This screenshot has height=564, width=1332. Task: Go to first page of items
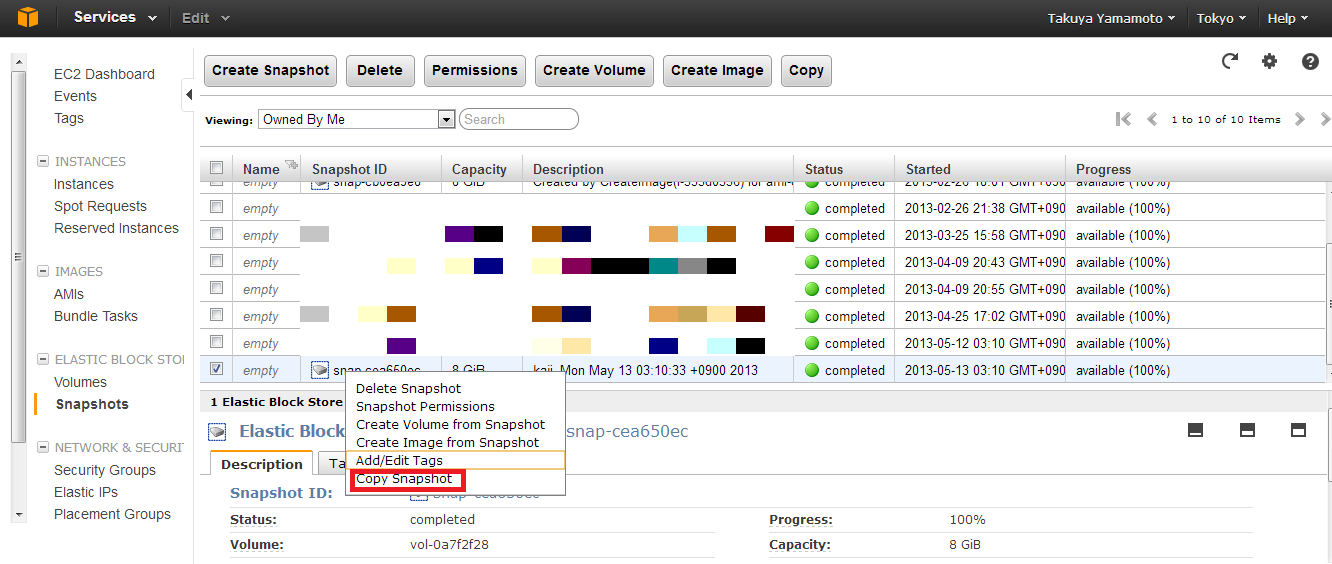tap(1124, 119)
